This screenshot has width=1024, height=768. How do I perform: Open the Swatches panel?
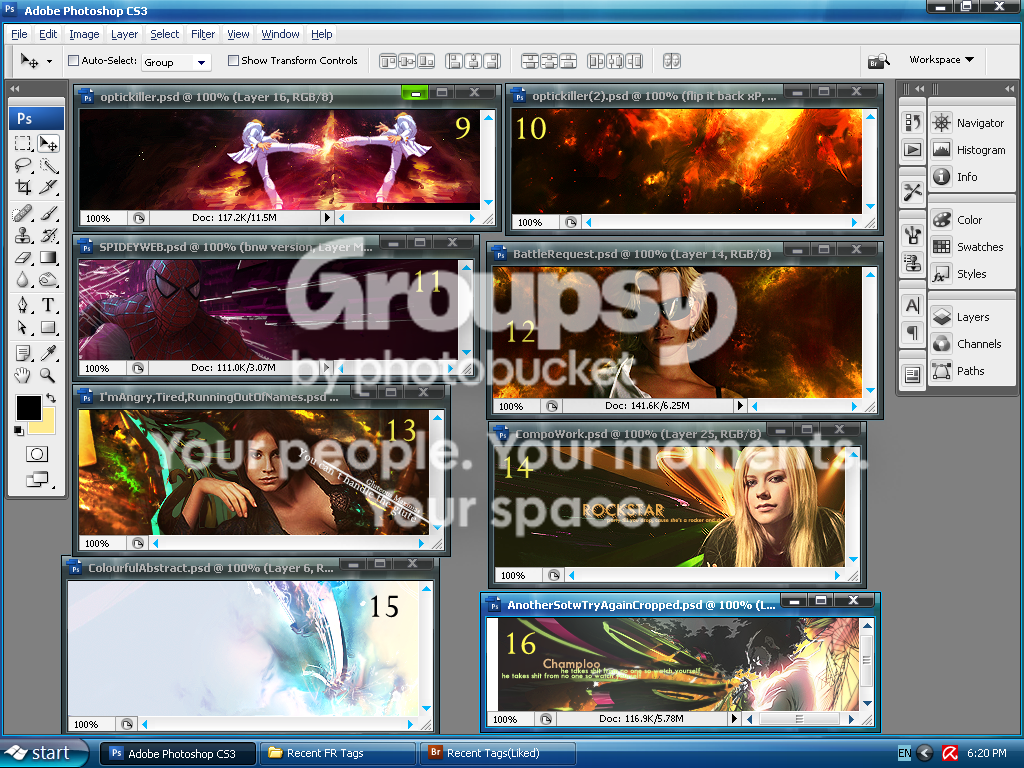coord(972,247)
